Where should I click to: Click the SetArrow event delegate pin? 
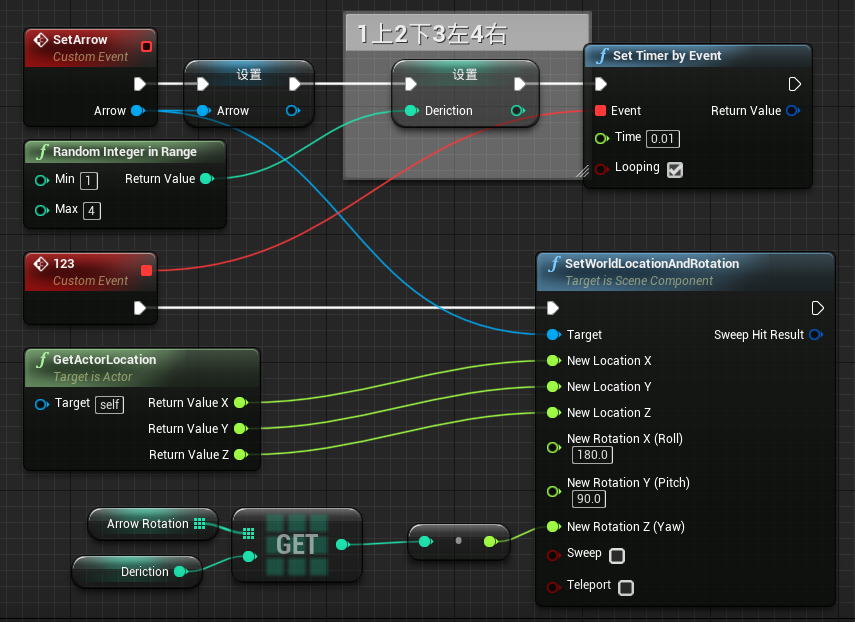coord(147,46)
